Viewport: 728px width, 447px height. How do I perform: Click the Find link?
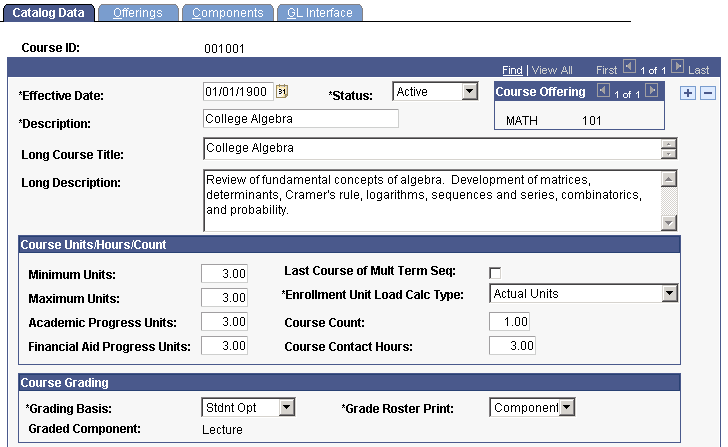point(512,70)
